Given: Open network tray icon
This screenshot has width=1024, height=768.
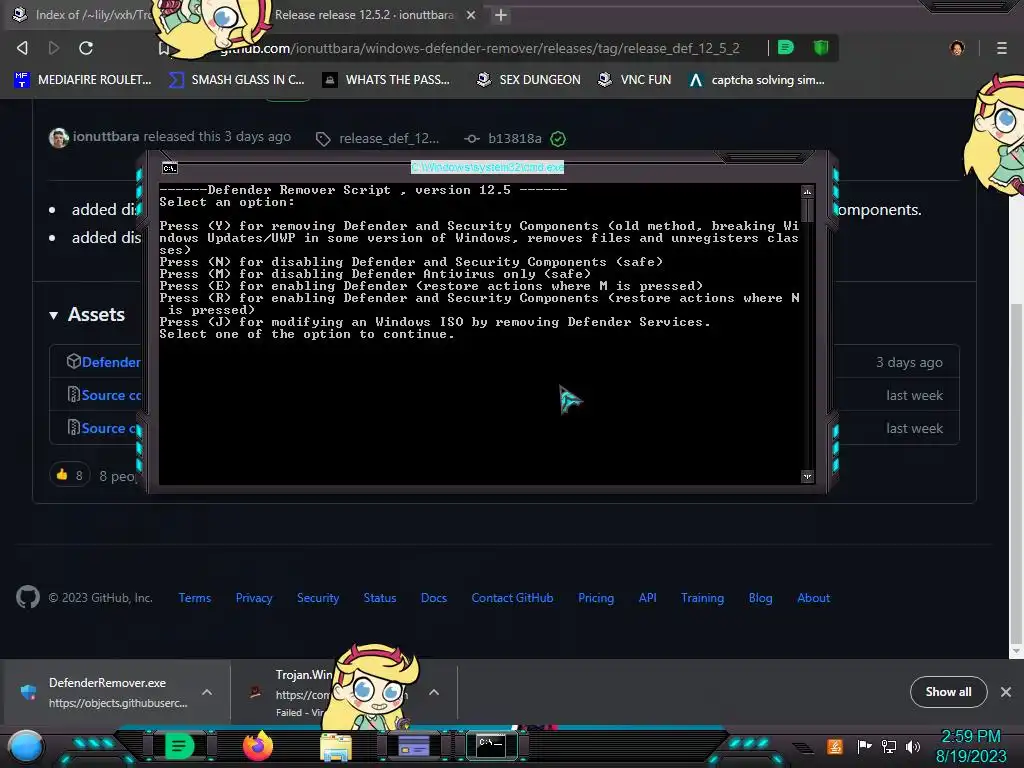Looking at the screenshot, I should coord(889,746).
